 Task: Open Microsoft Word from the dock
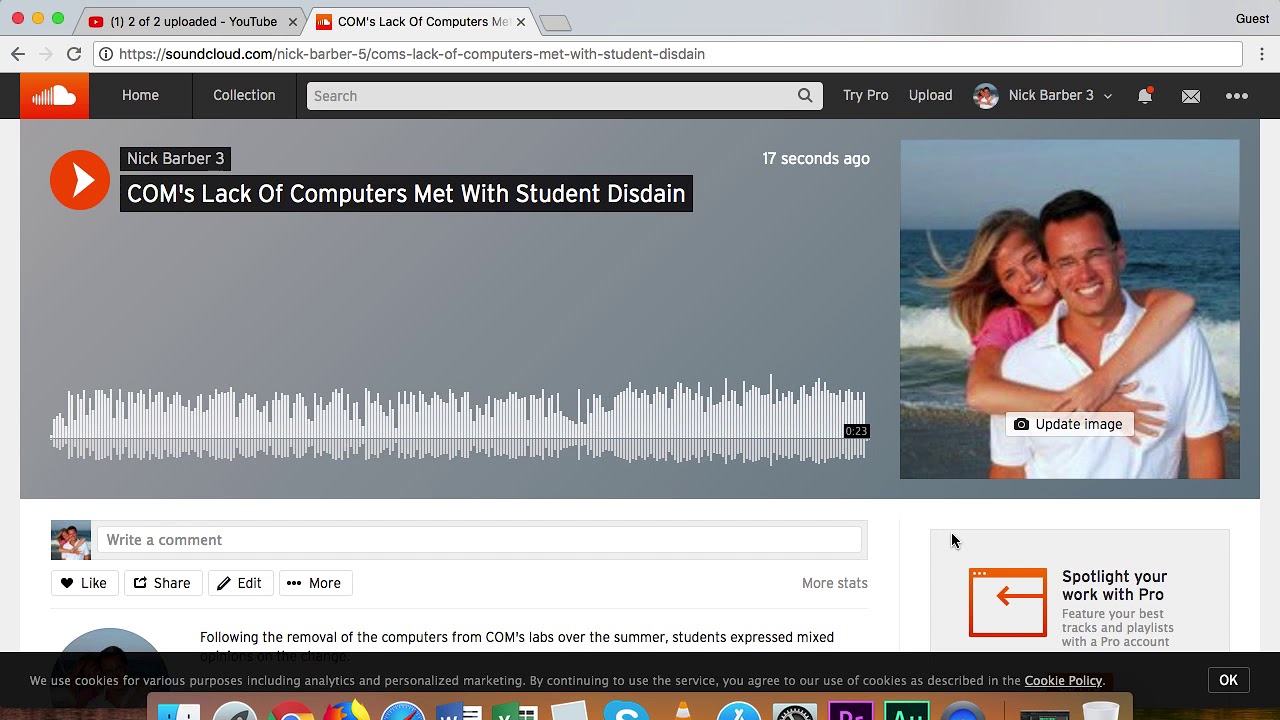click(x=459, y=713)
